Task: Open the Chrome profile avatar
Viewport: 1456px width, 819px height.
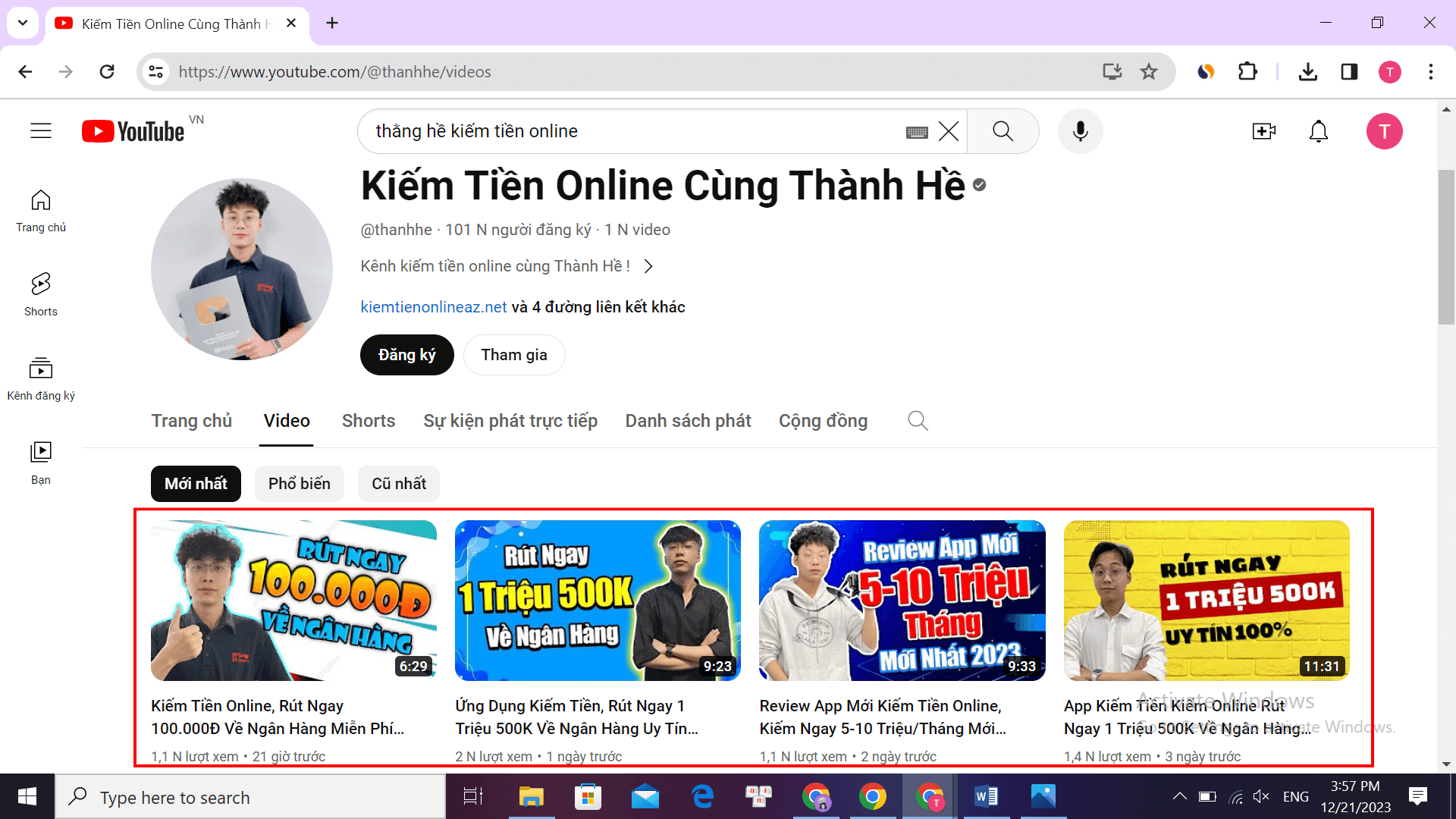Action: pos(1389,72)
